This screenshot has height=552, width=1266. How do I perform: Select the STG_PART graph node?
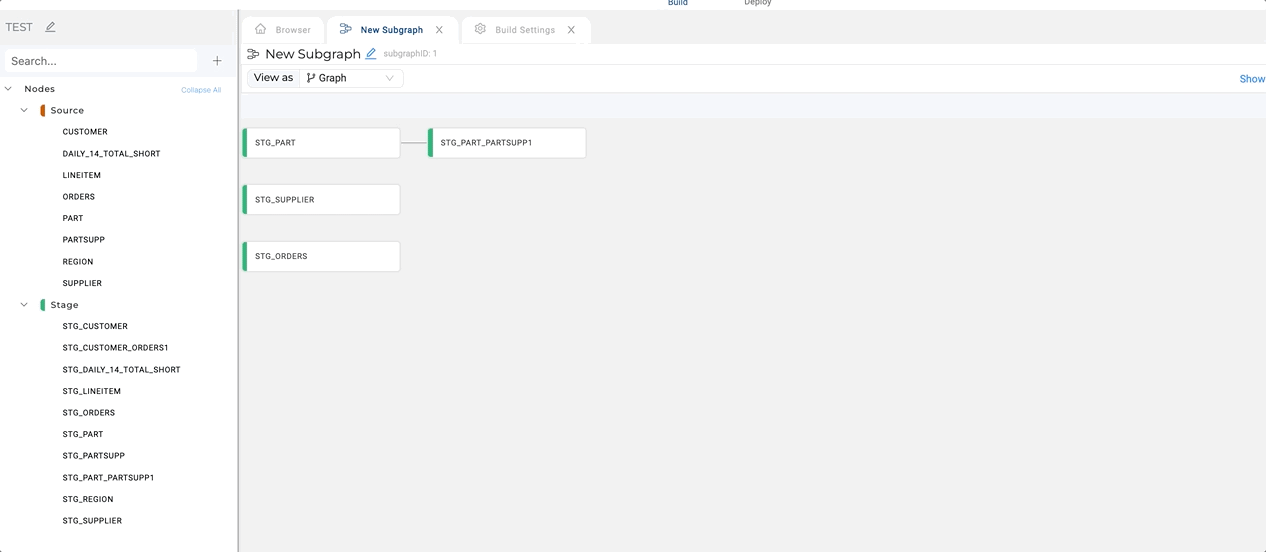(x=321, y=143)
